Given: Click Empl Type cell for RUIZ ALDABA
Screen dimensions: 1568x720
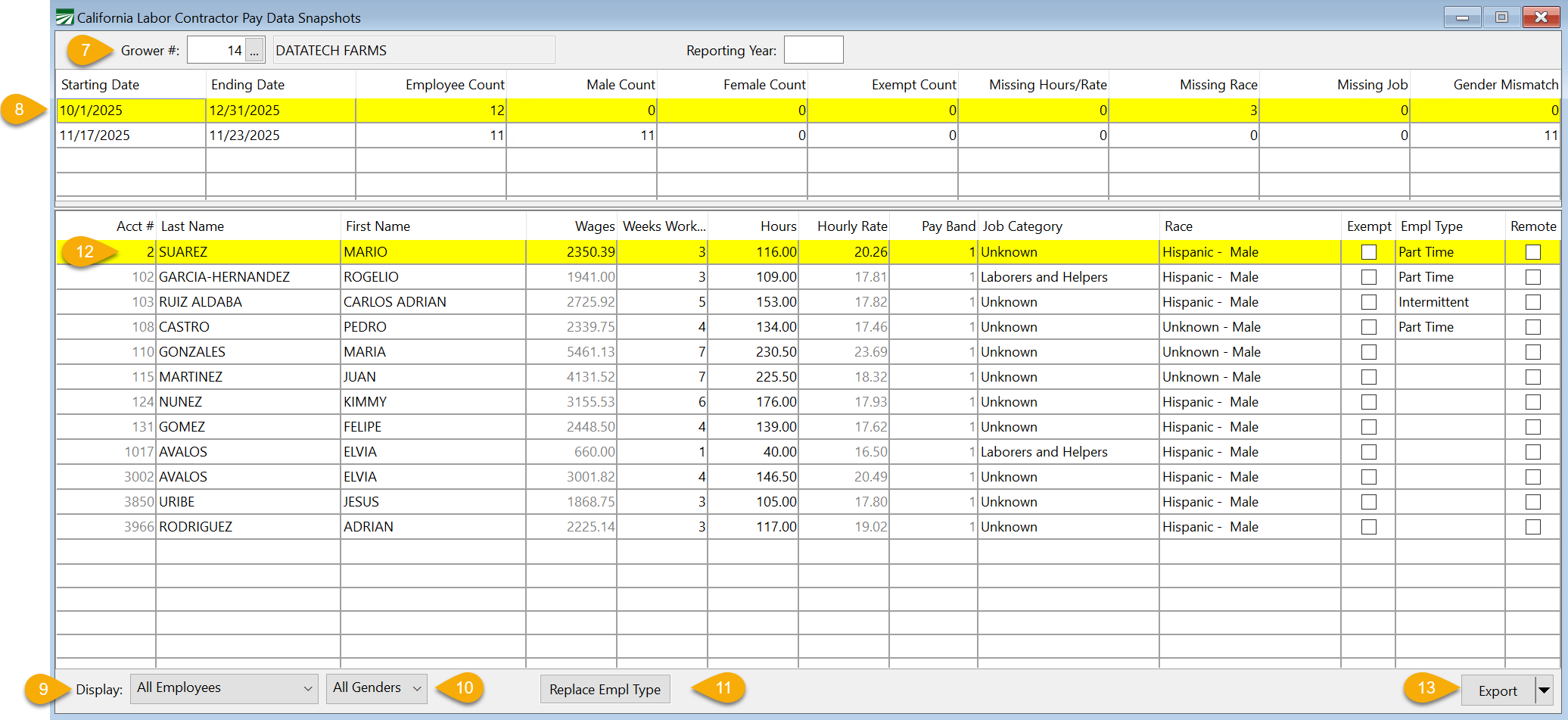Looking at the screenshot, I should pyautogui.click(x=1448, y=302).
